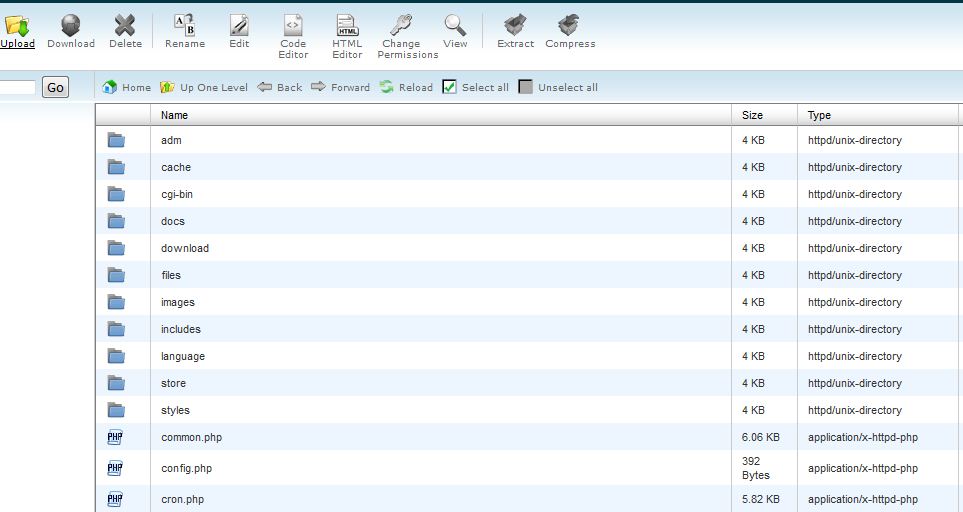This screenshot has height=512, width=963.
Task: Check the Select all checkbox
Action: 450,87
